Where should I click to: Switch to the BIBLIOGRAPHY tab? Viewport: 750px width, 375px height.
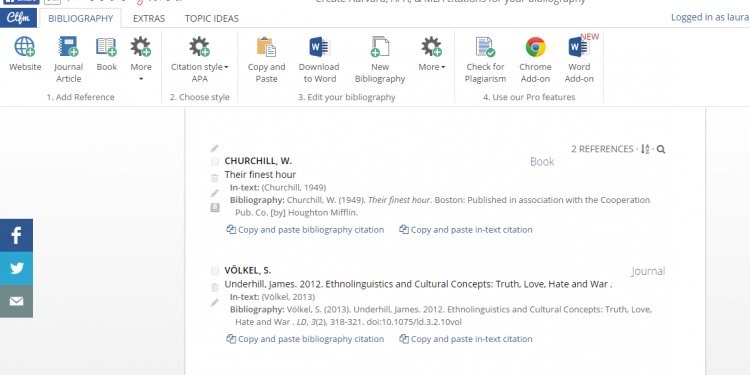point(80,18)
